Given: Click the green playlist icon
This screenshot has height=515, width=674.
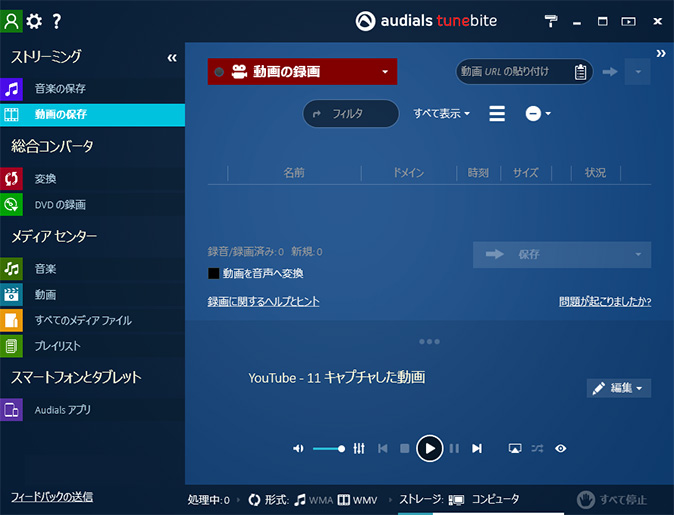Looking at the screenshot, I should (x=11, y=346).
